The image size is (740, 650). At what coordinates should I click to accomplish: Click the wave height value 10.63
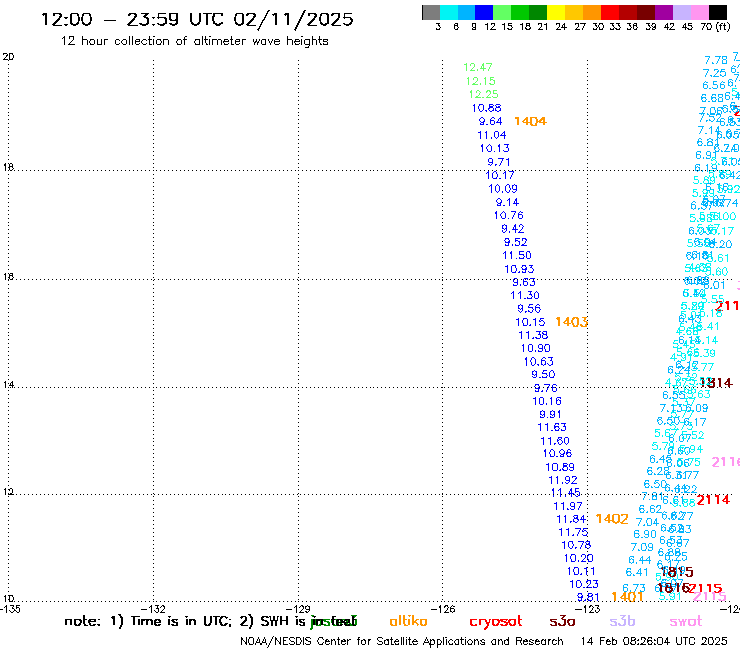(x=538, y=362)
